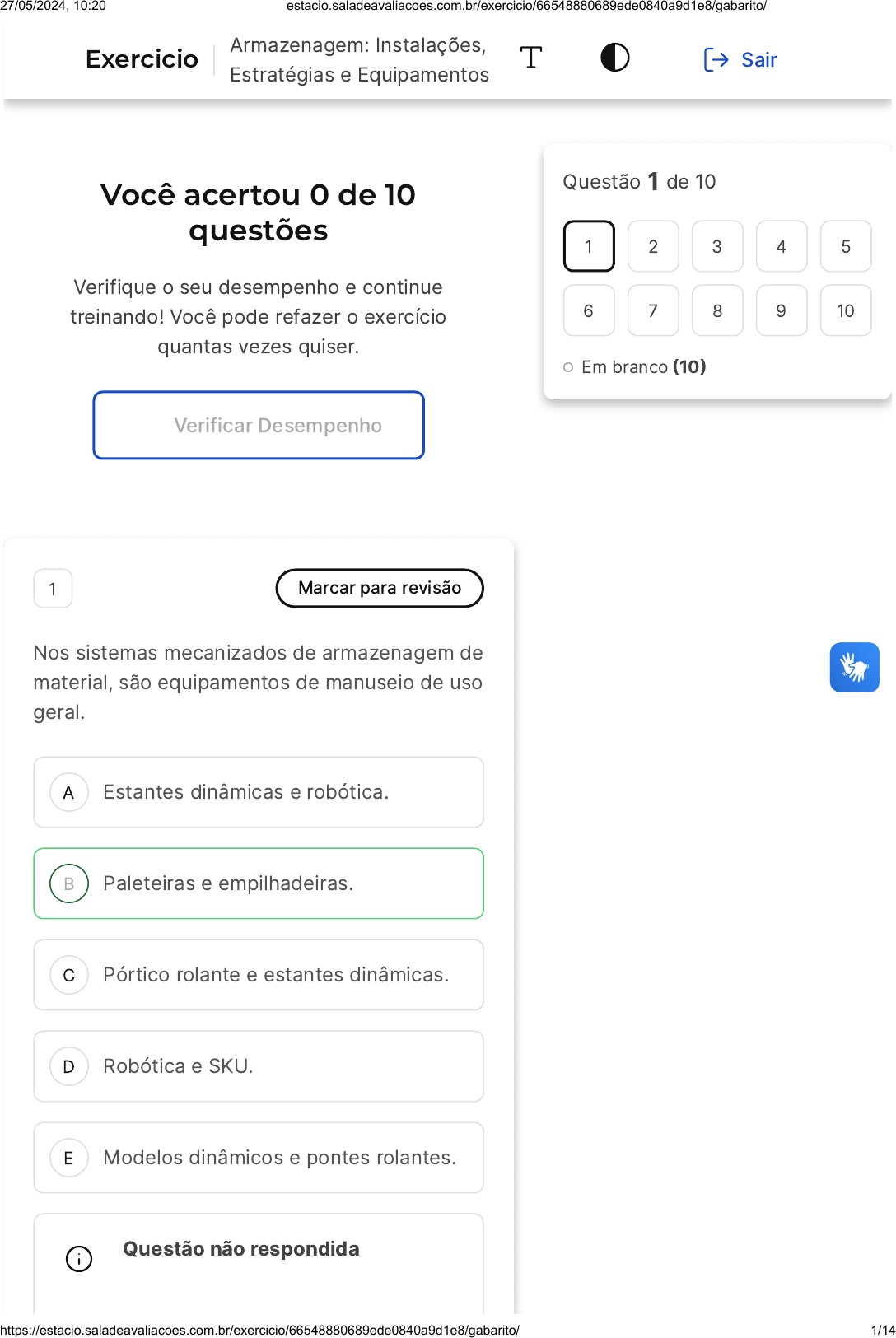The height and width of the screenshot is (1338, 896).
Task: Select question 1 in the navigator
Action: pyautogui.click(x=589, y=246)
